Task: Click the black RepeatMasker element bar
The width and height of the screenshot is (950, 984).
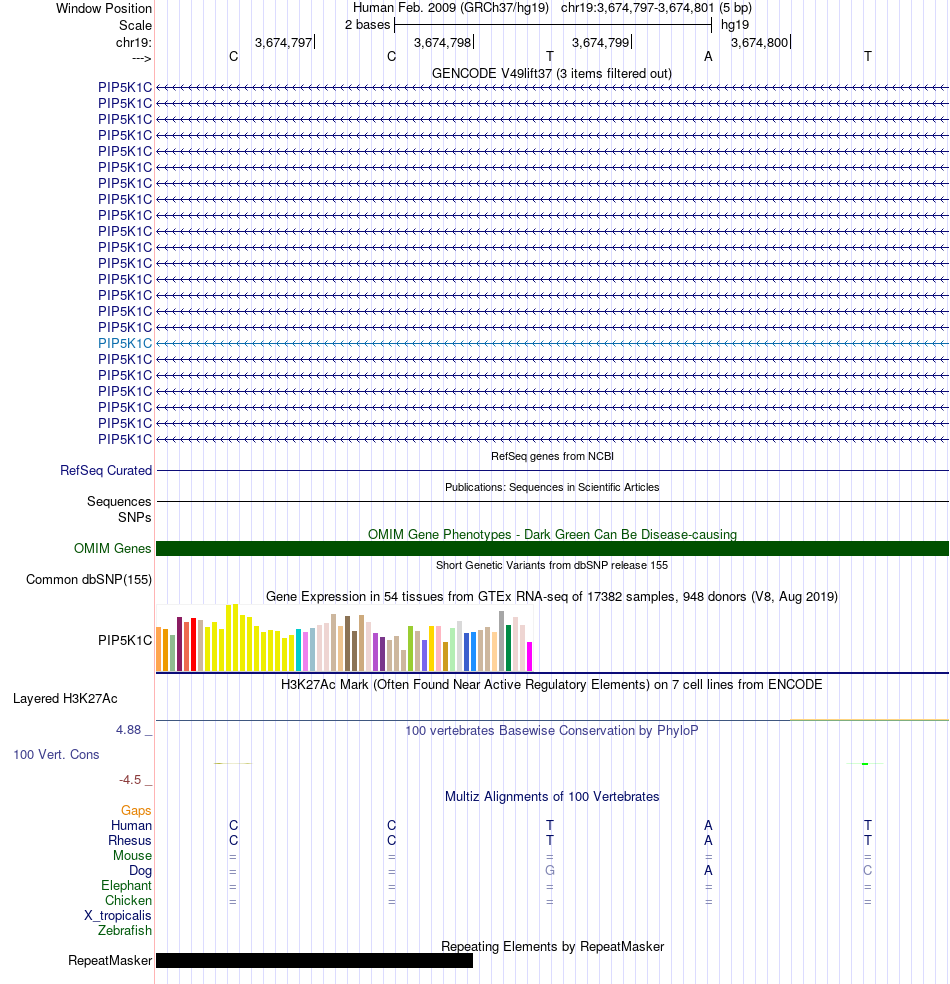Action: tap(314, 961)
